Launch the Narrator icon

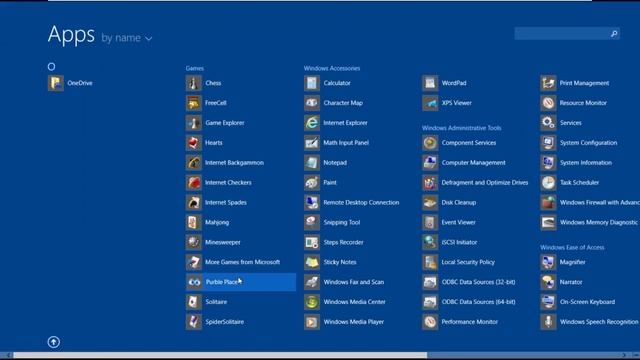click(548, 282)
